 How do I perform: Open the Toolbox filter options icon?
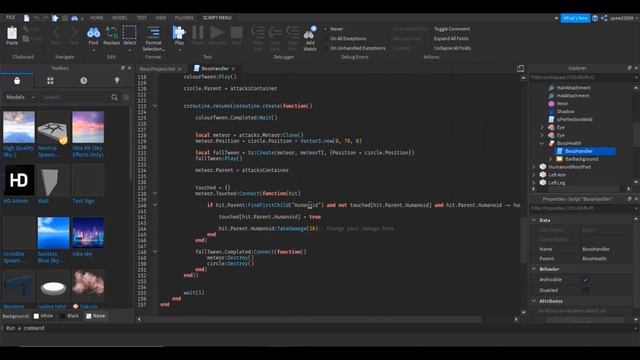(126, 97)
